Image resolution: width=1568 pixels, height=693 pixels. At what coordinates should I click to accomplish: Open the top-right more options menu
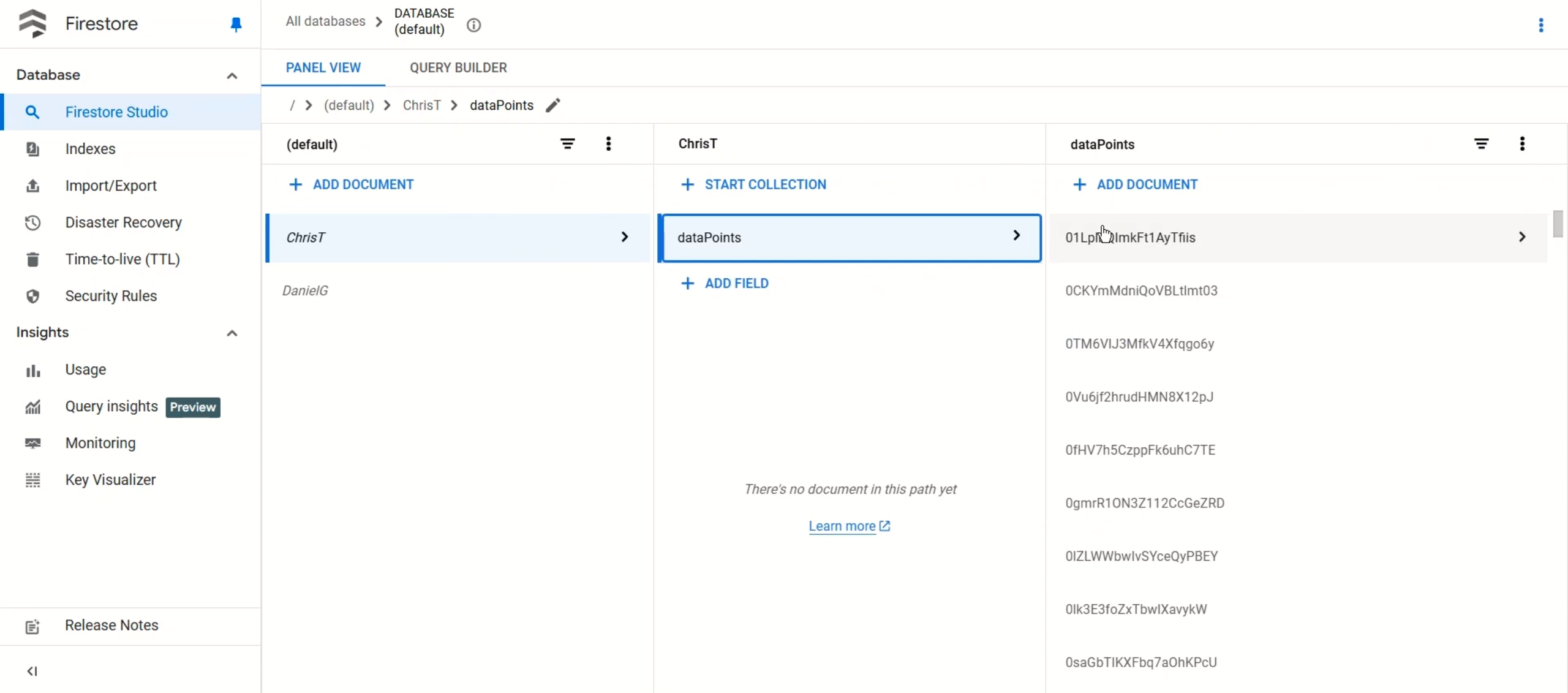[1541, 25]
